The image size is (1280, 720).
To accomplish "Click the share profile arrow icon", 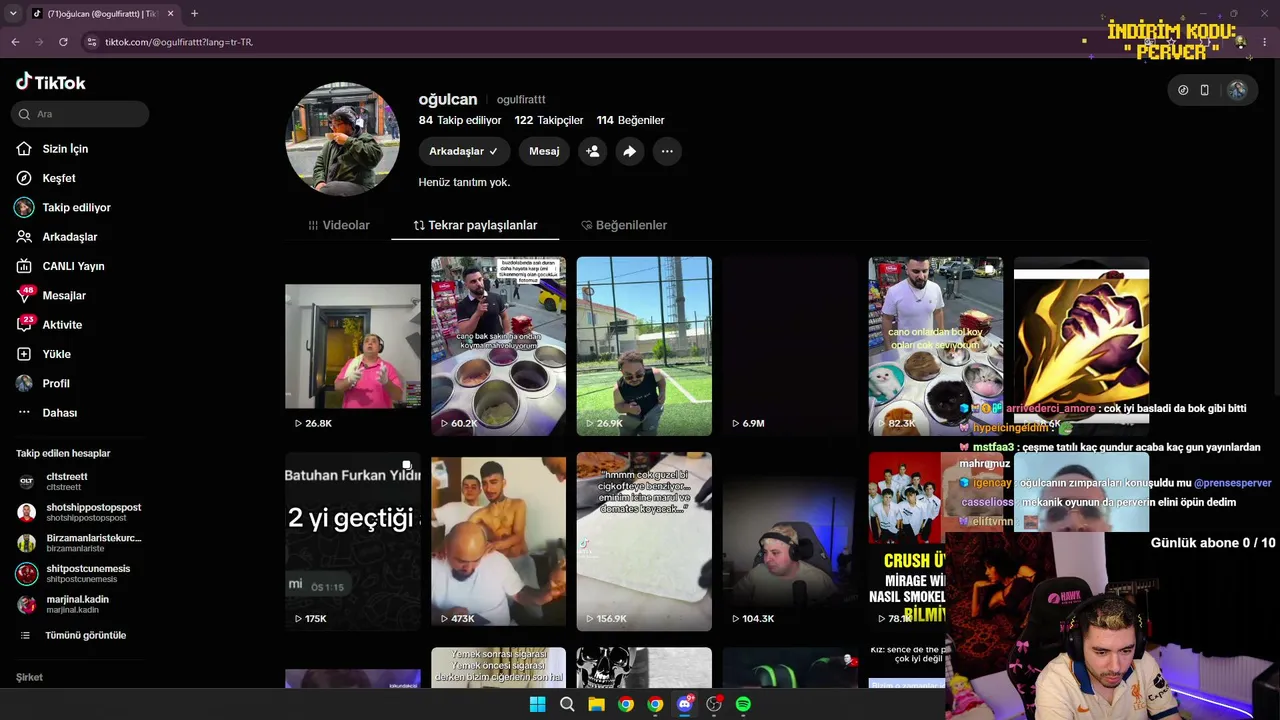I will [x=629, y=151].
